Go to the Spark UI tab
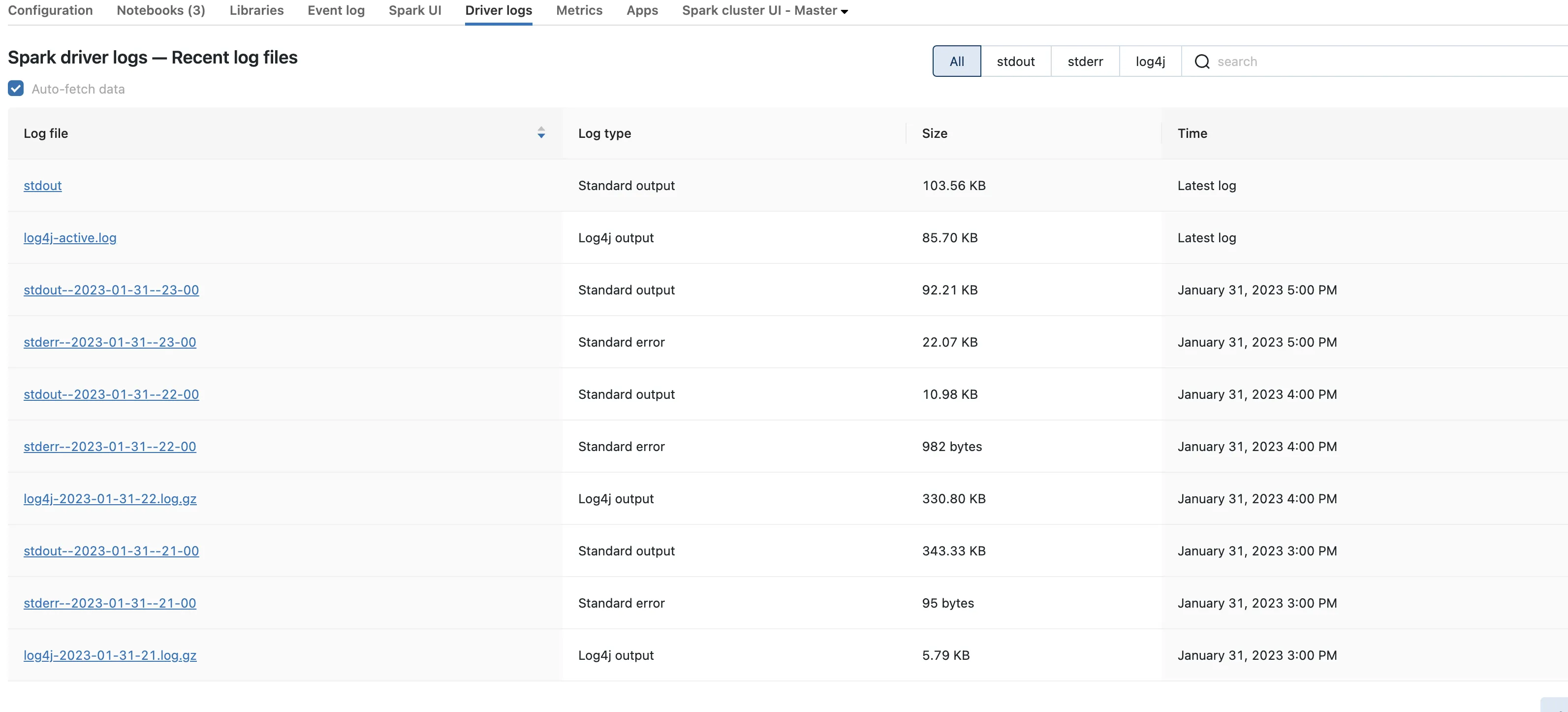The width and height of the screenshot is (1568, 712). (414, 10)
